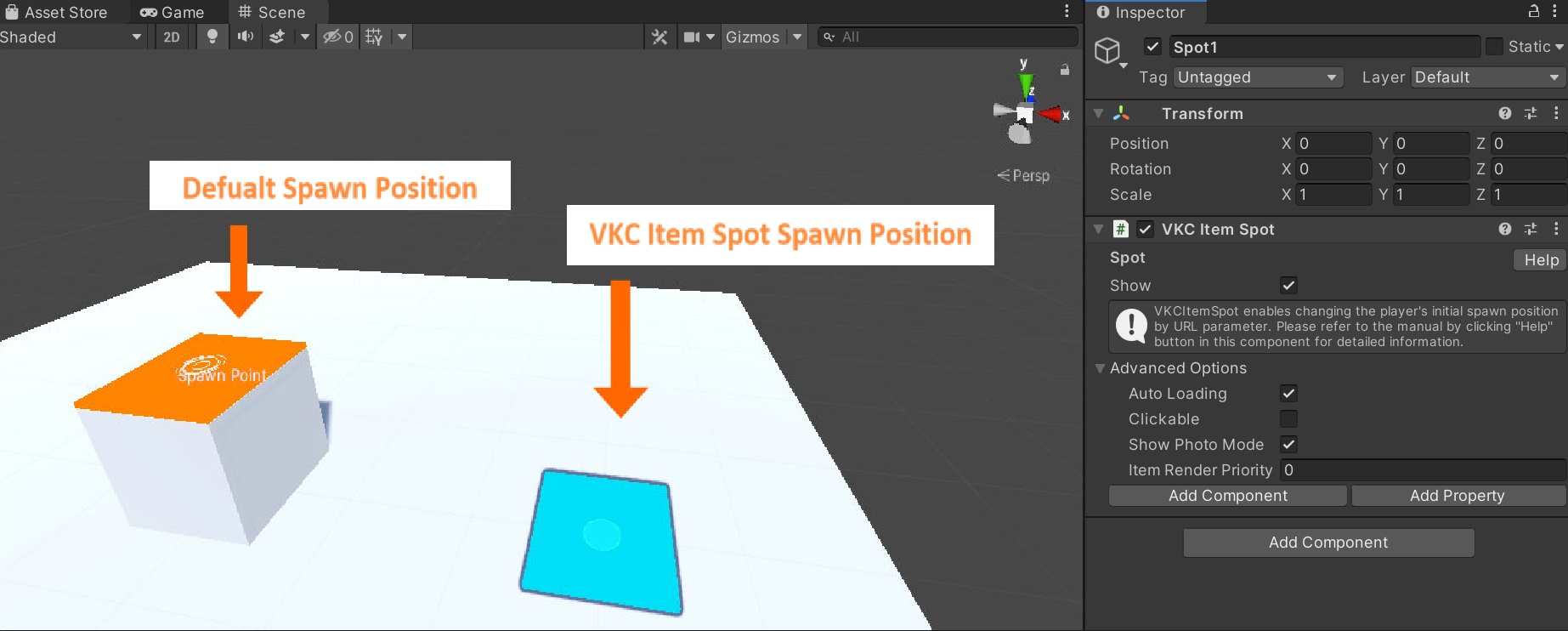1568x631 pixels.
Task: Disable Show Photo Mode checkbox
Action: (1288, 445)
